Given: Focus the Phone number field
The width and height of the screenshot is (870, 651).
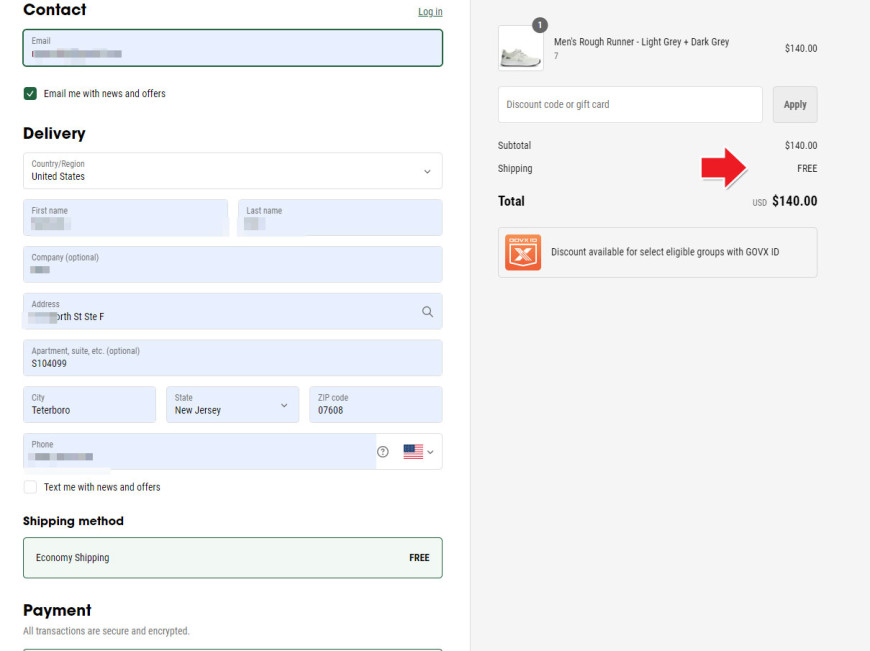Looking at the screenshot, I should coord(200,452).
